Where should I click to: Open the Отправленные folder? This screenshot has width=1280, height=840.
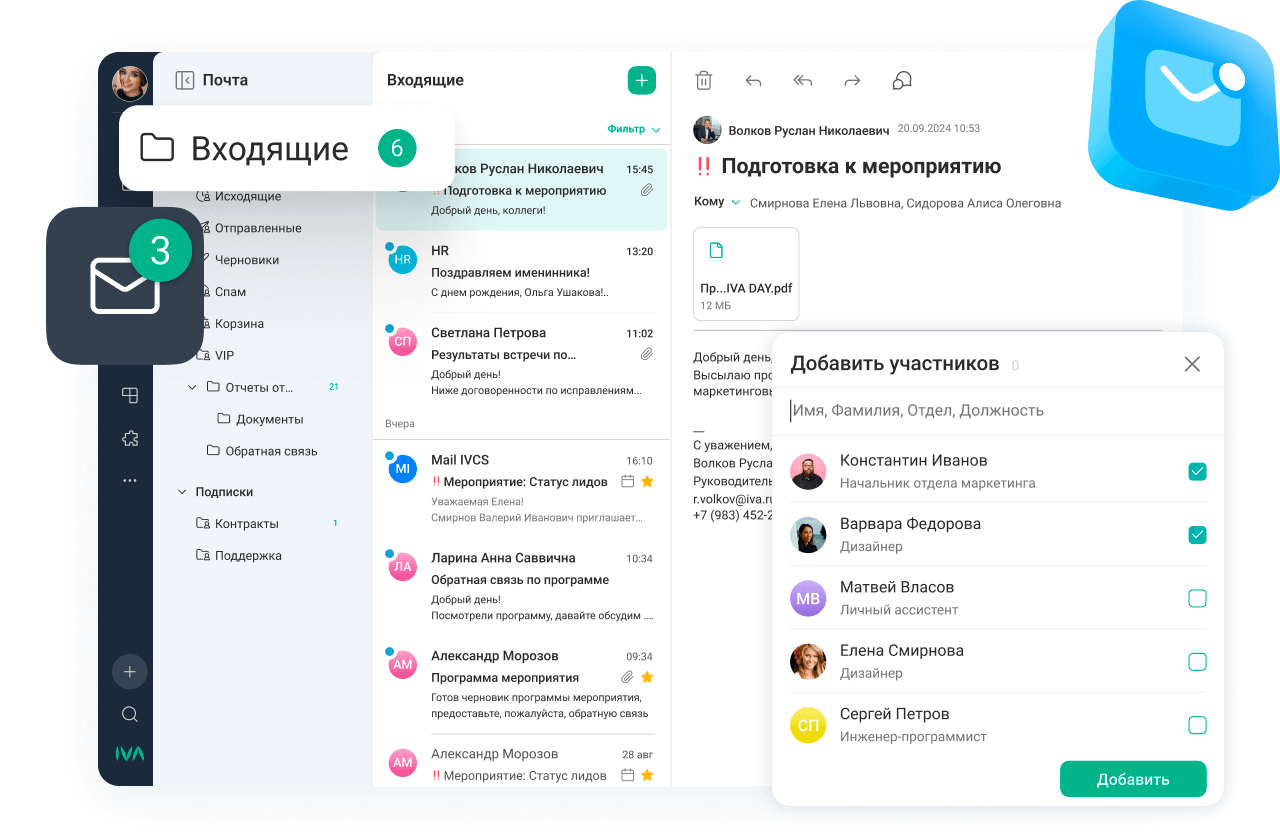coord(258,228)
